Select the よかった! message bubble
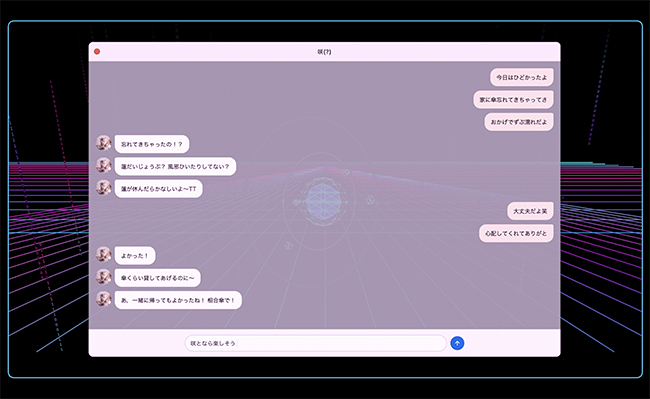The width and height of the screenshot is (650, 399). click(135, 256)
